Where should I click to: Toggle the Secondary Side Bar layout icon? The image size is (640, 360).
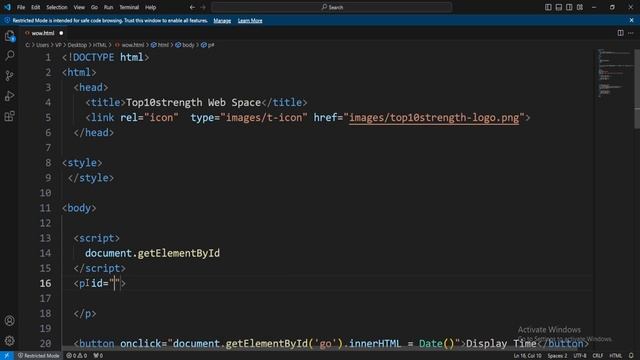[x=569, y=7]
